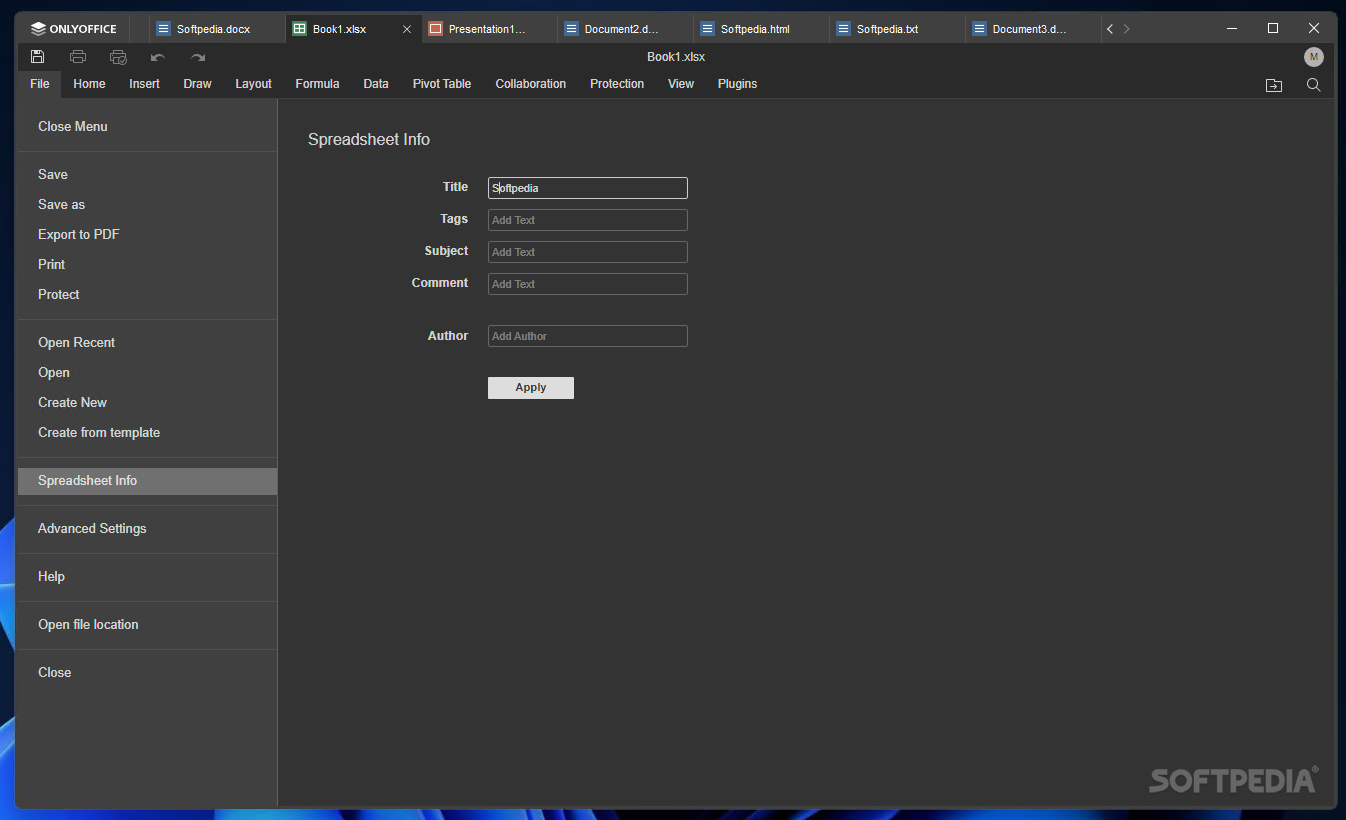
Task: Click the Comment input field
Action: tap(588, 284)
